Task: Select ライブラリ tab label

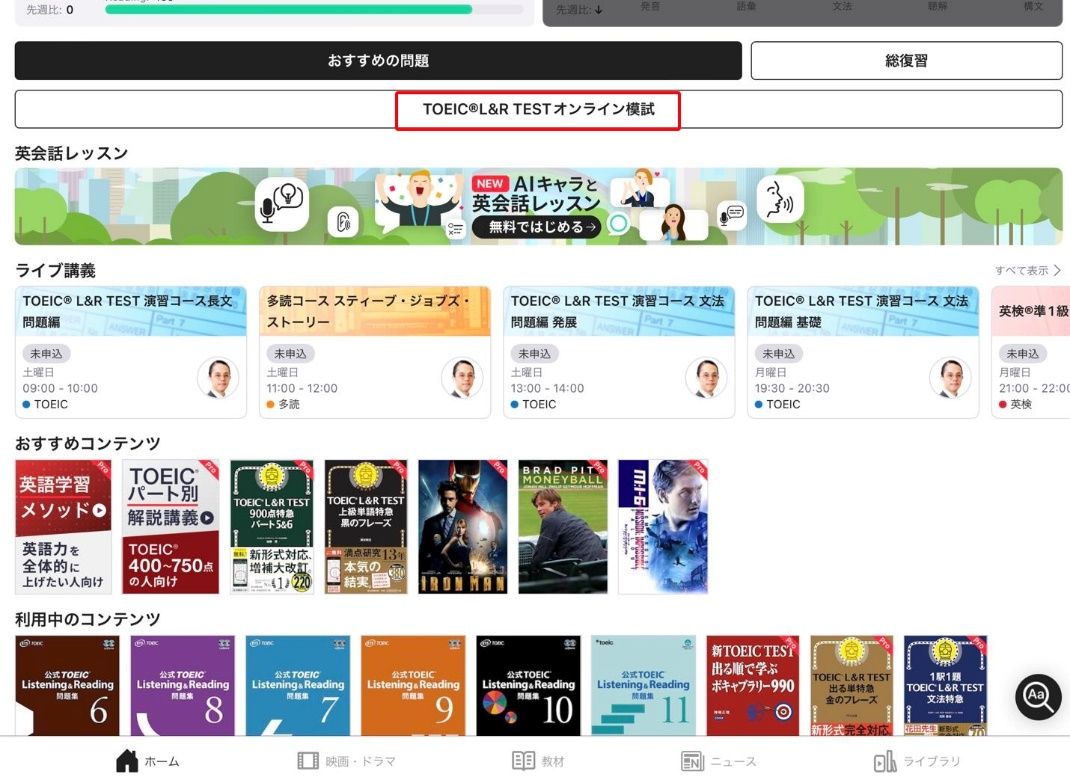Action: click(x=931, y=762)
